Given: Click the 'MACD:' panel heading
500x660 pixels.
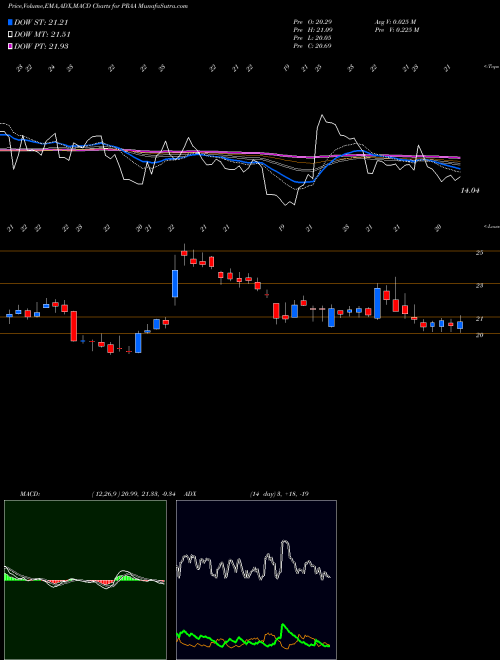Looking at the screenshot, I should click(30, 494).
